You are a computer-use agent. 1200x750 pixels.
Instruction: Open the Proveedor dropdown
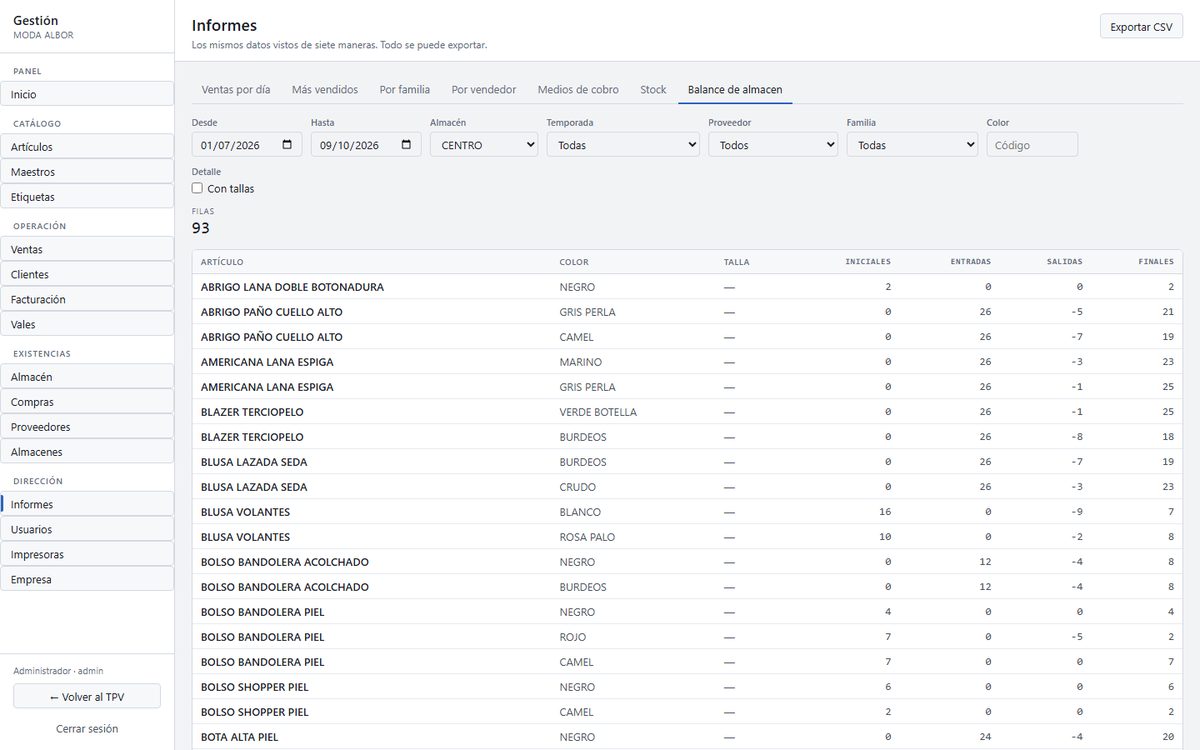pyautogui.click(x=773, y=145)
